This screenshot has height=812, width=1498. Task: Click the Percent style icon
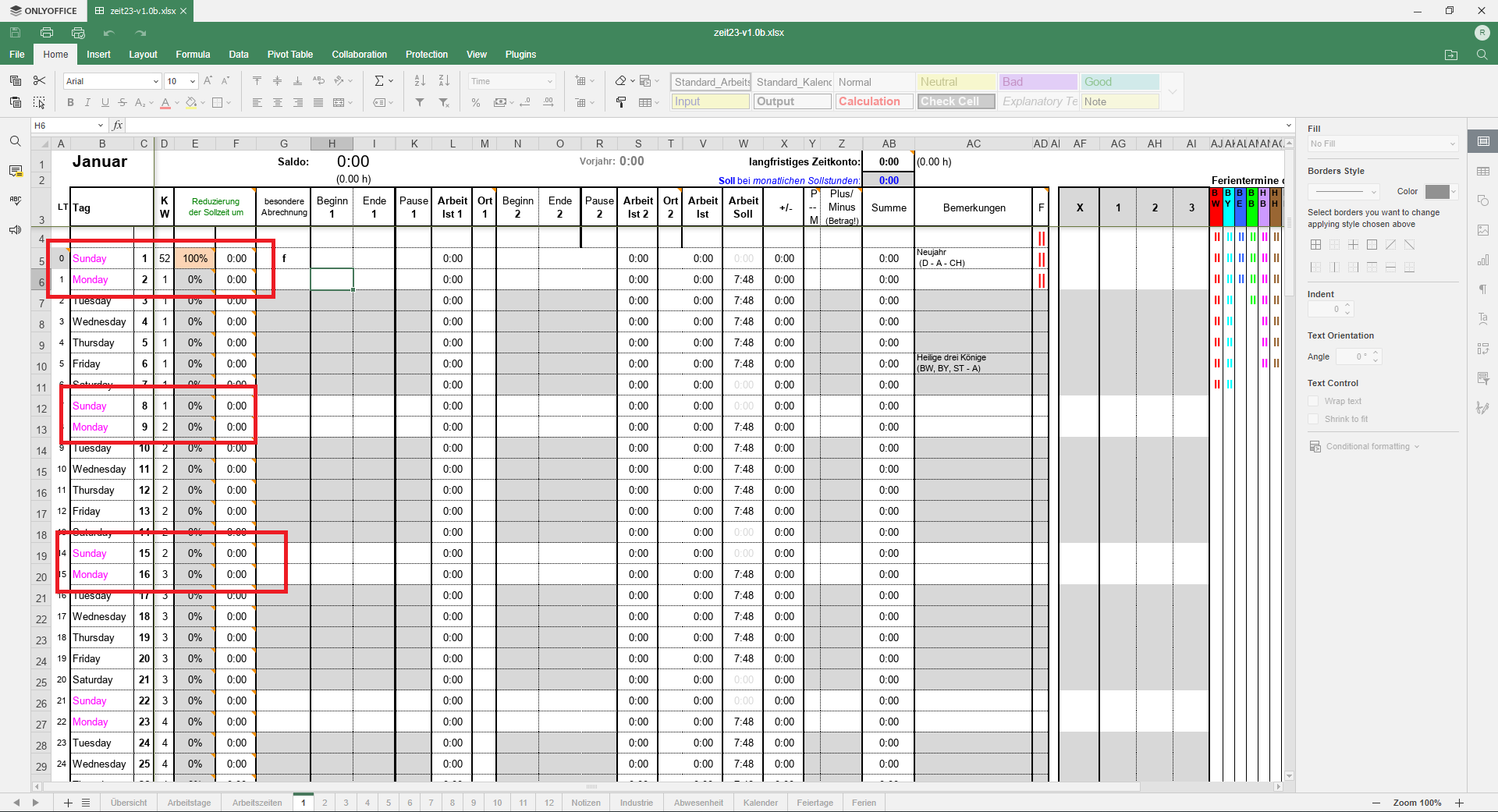tap(475, 102)
